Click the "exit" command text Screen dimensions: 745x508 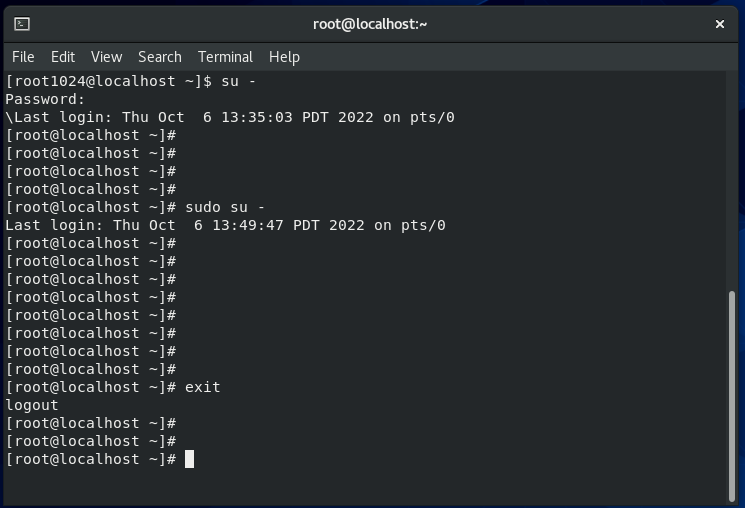point(202,387)
